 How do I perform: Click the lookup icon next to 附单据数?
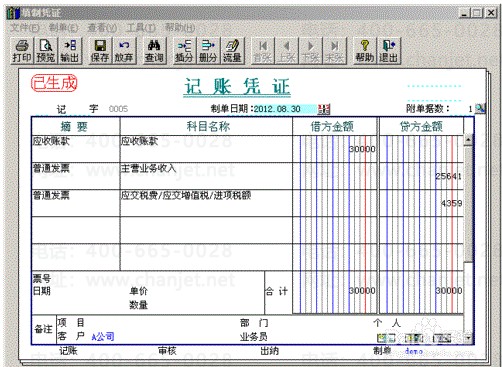click(x=480, y=108)
